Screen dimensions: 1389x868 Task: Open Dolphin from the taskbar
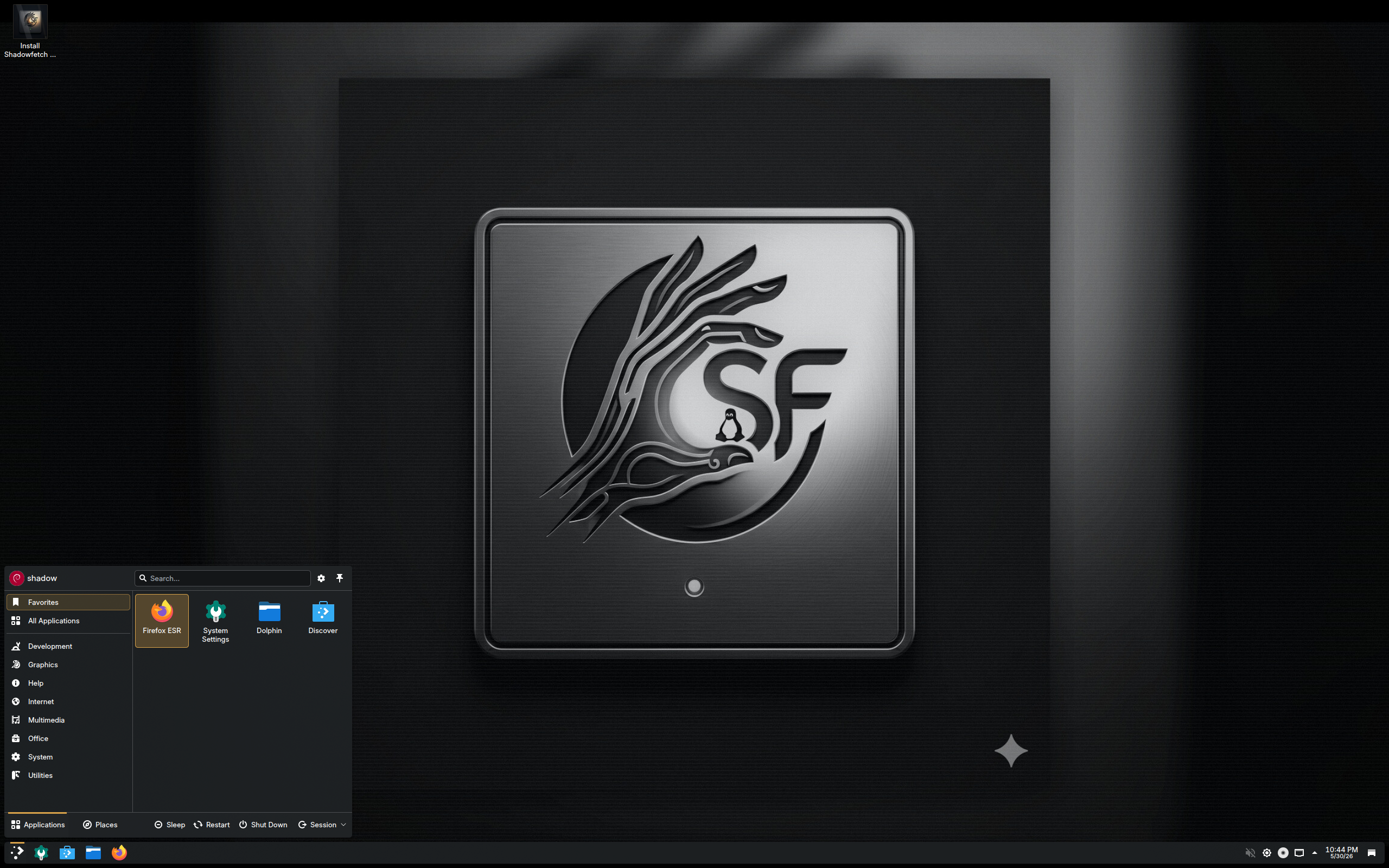pyautogui.click(x=93, y=852)
